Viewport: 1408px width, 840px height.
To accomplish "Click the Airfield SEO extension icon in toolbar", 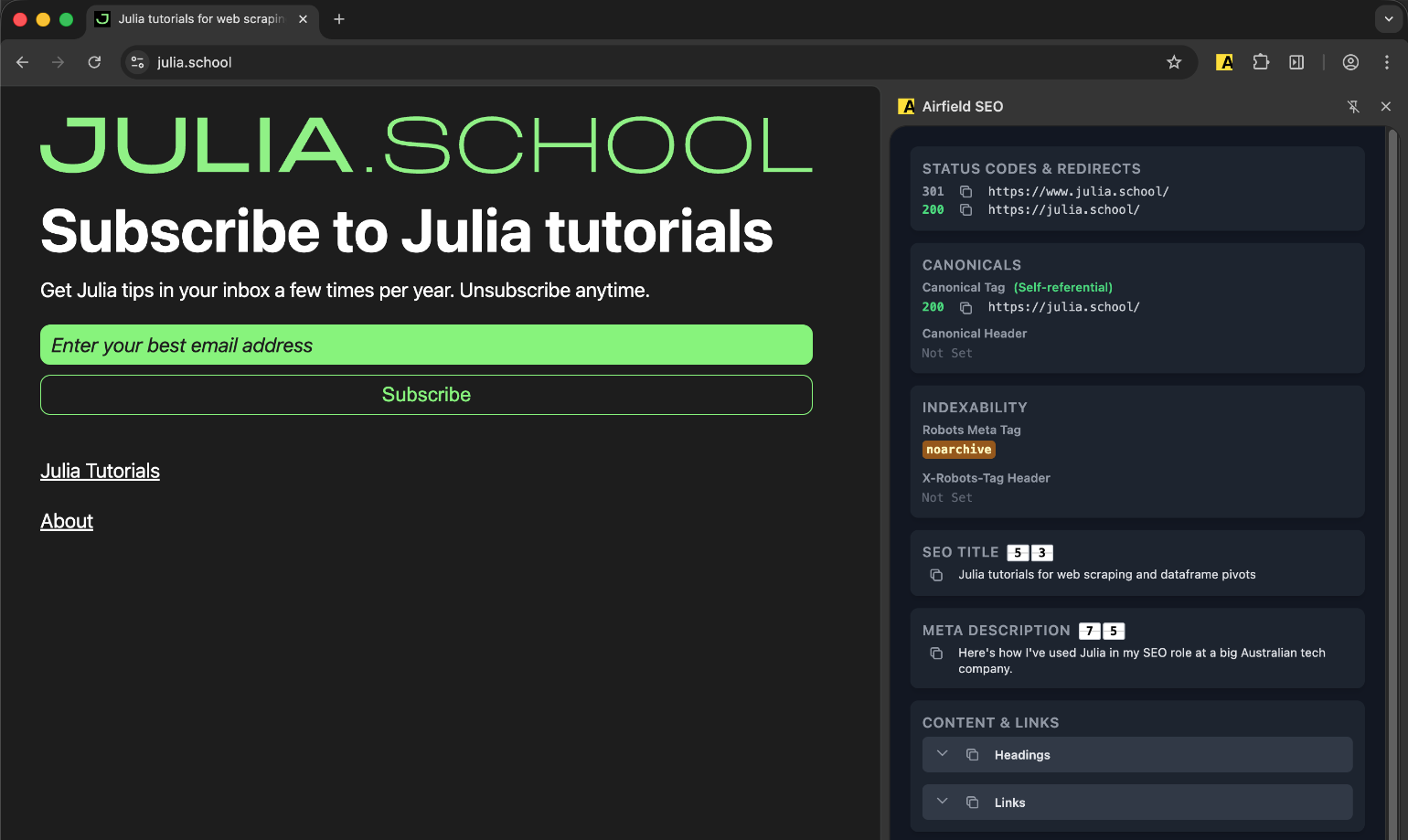I will click(x=1224, y=62).
